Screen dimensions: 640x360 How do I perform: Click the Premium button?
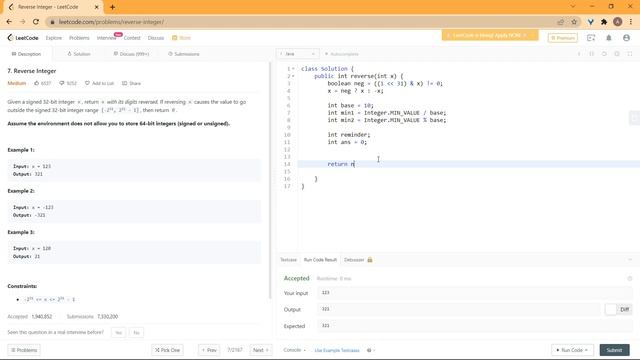[562, 38]
